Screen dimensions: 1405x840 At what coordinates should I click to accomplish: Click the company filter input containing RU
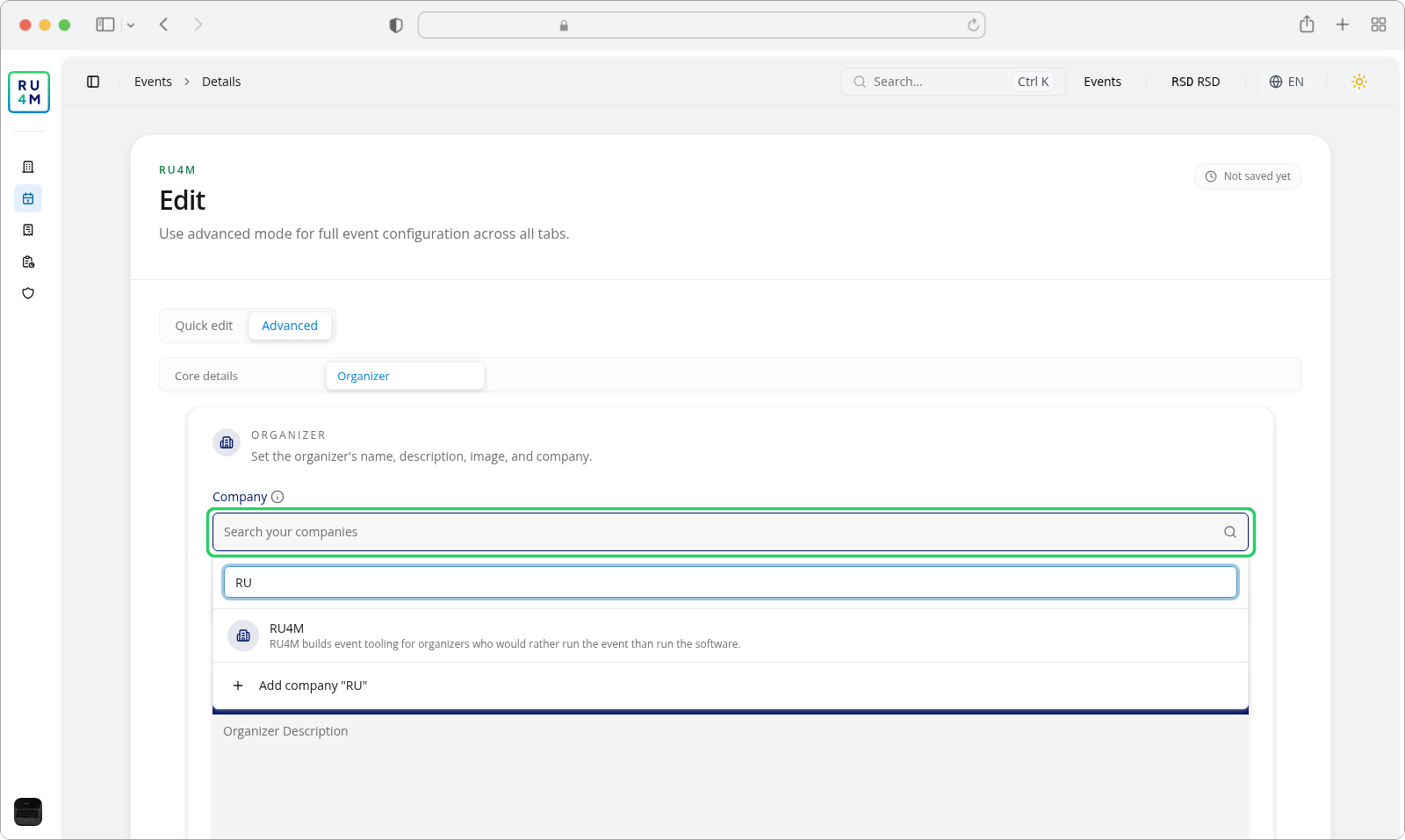coord(731,583)
